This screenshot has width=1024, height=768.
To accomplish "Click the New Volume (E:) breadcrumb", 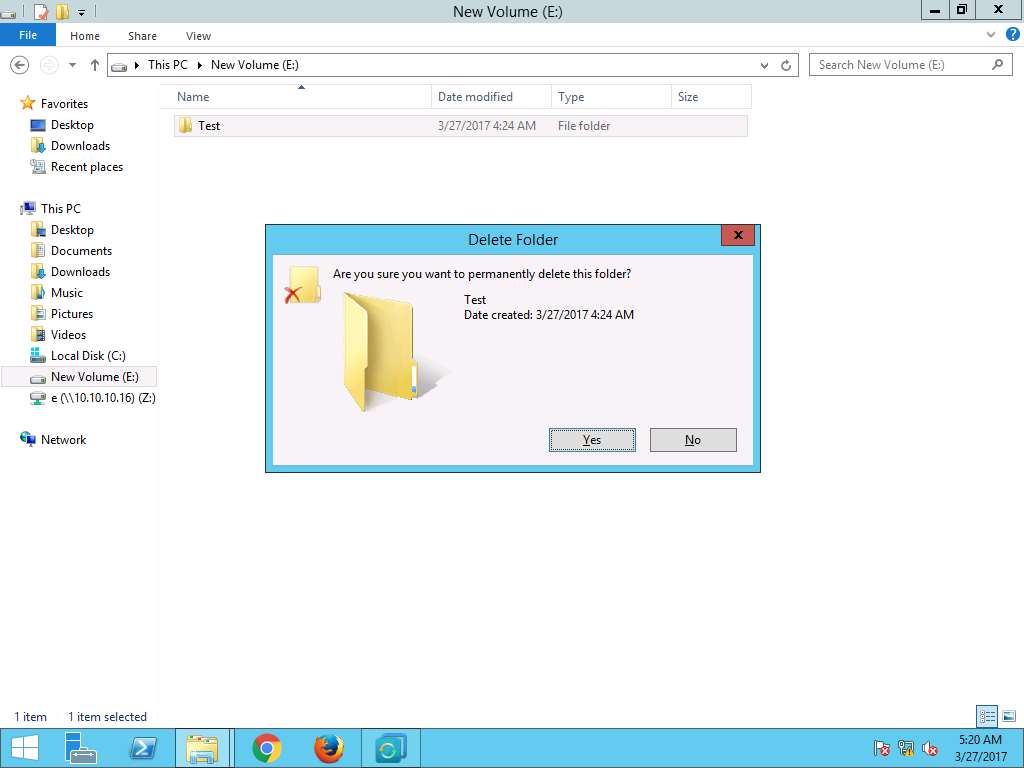I will coord(255,65).
